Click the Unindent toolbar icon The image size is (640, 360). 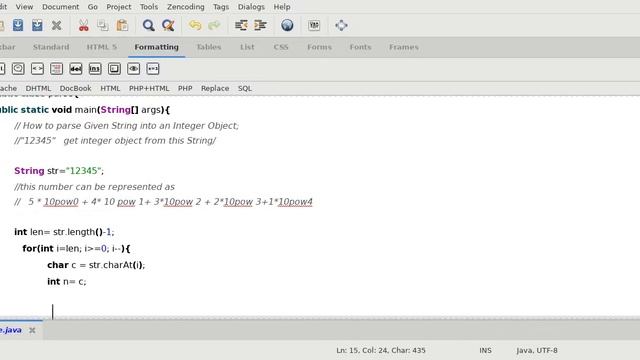tap(241, 25)
